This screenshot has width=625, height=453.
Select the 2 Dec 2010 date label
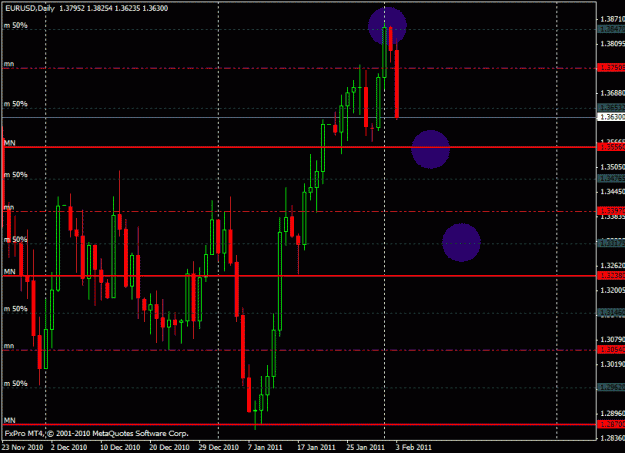click(69, 447)
